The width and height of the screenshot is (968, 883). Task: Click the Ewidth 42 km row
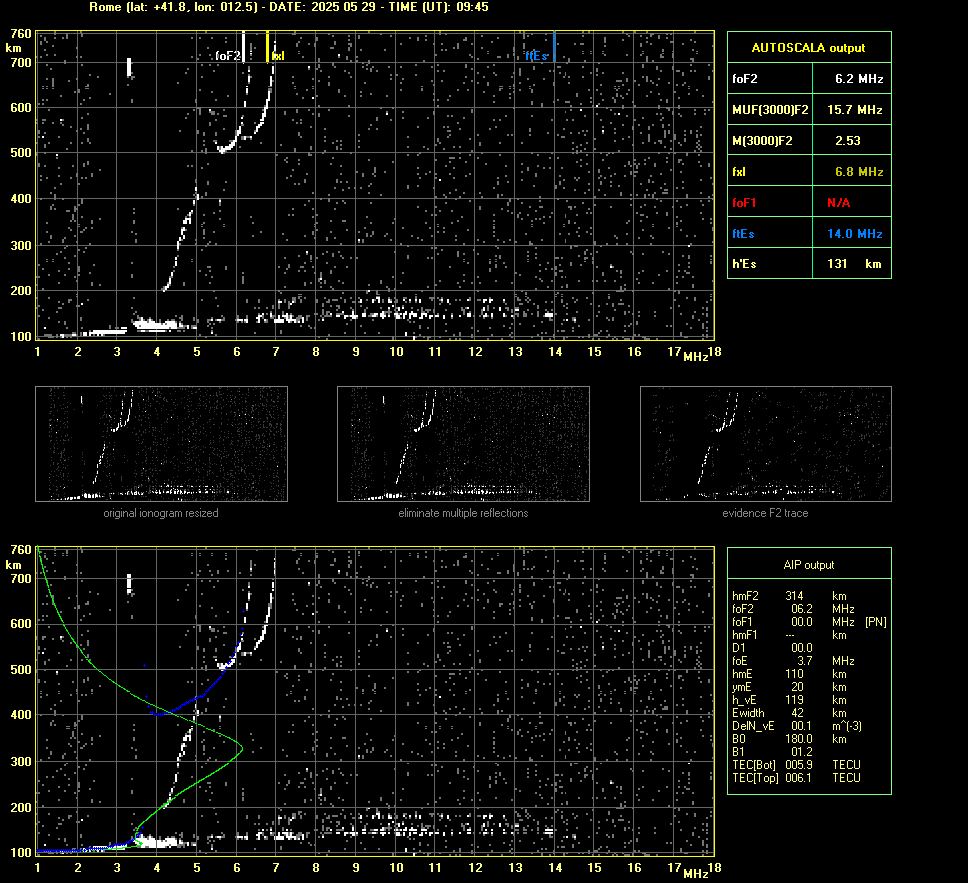coord(789,713)
